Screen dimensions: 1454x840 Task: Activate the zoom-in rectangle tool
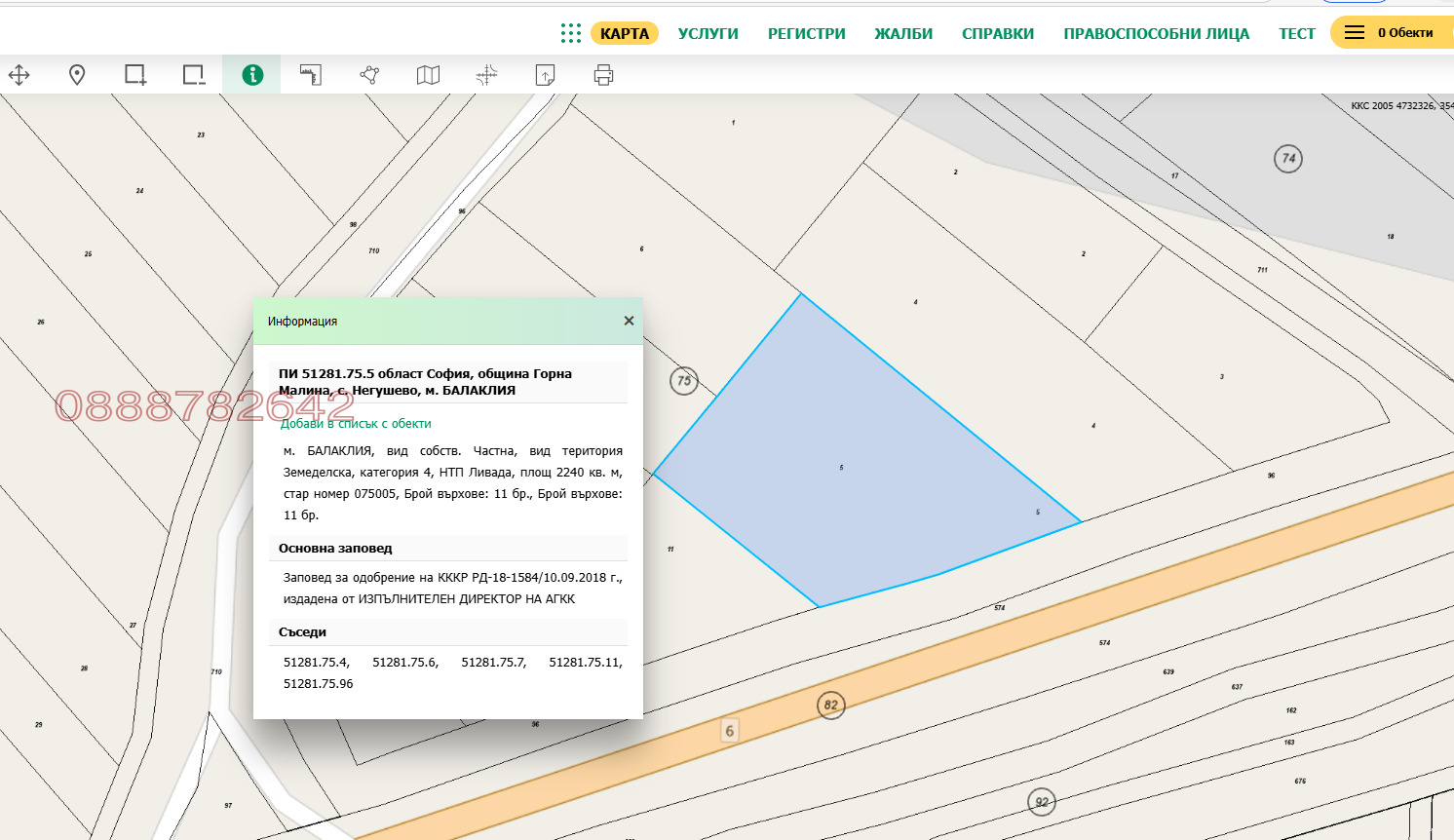coord(135,75)
